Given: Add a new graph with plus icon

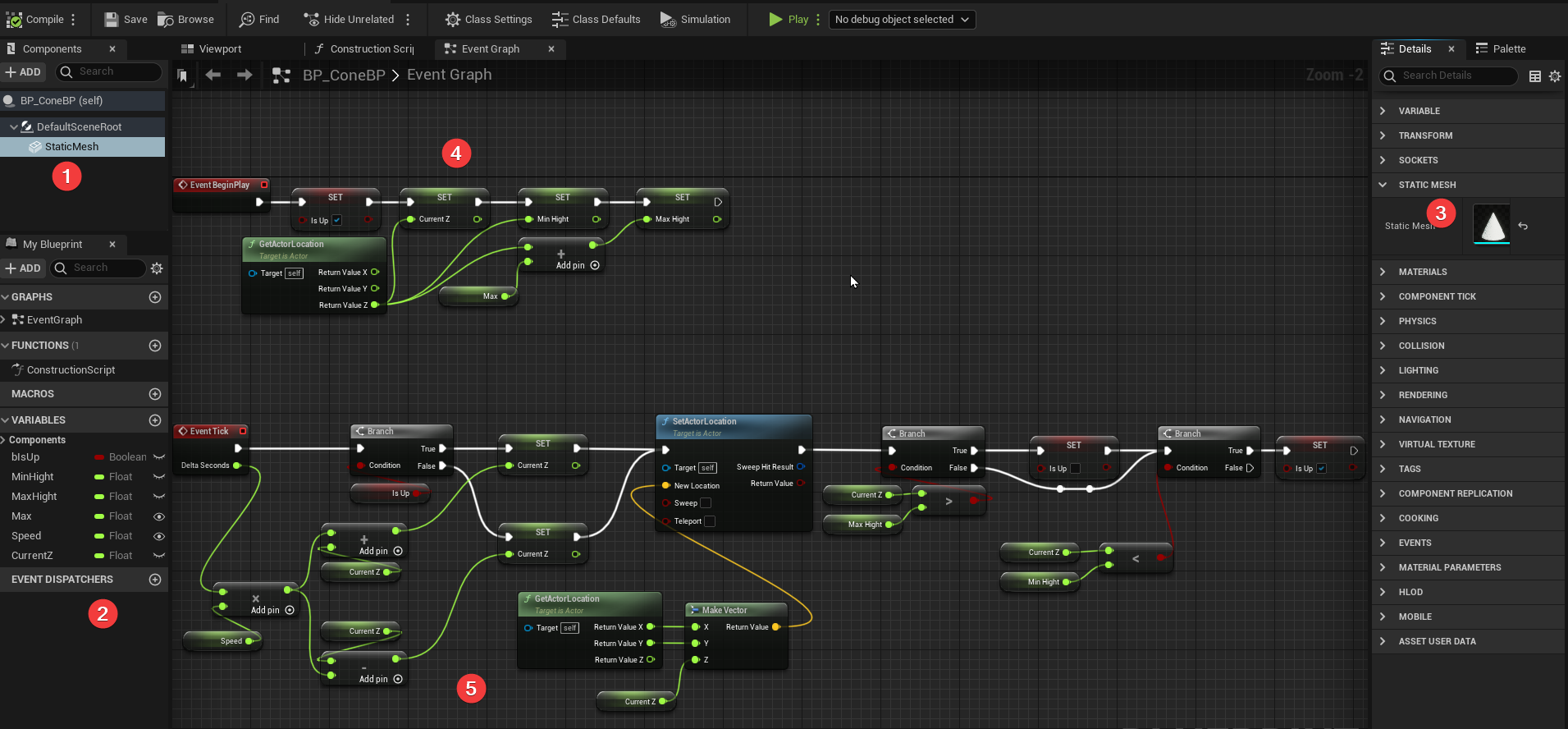Looking at the screenshot, I should 155,297.
